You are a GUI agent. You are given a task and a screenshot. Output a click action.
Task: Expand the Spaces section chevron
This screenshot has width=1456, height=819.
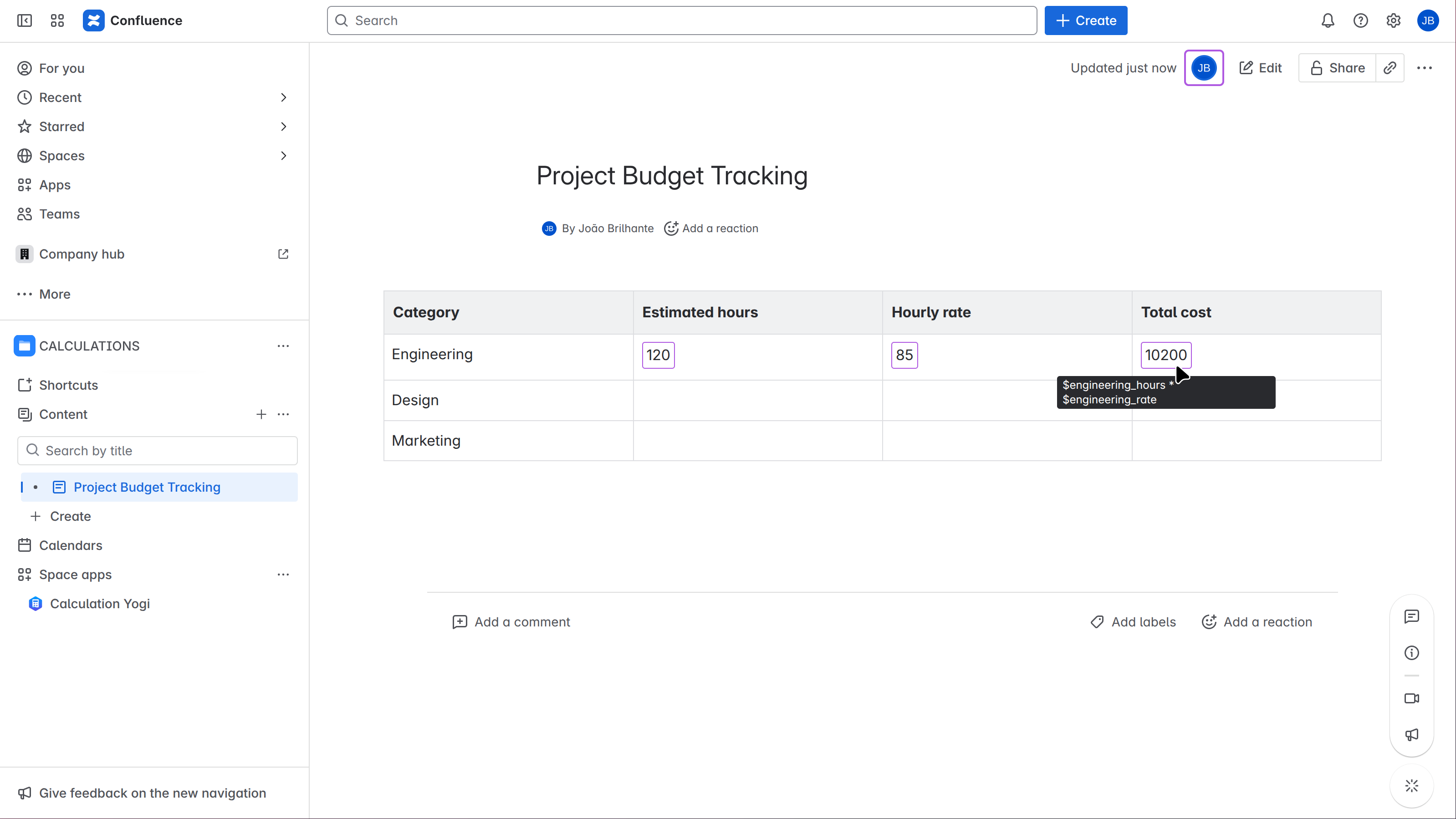coord(284,156)
